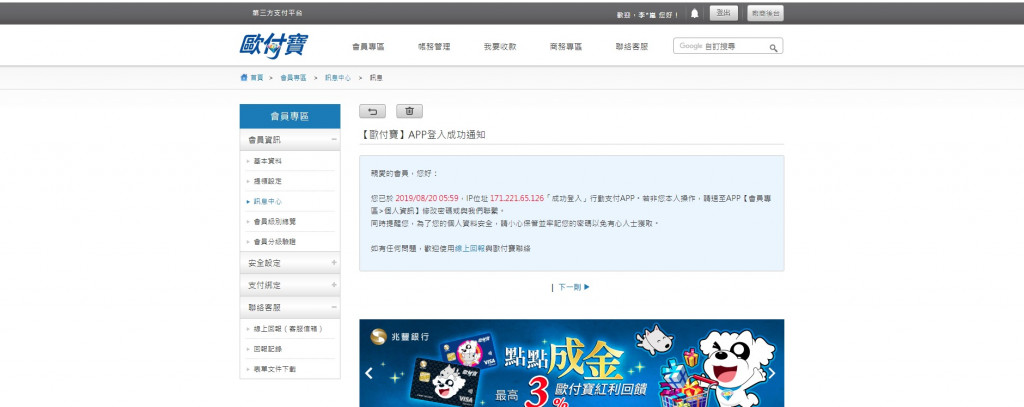Click 會員專區 in the breadcrumb
This screenshot has width=1024, height=407.
coord(293,78)
